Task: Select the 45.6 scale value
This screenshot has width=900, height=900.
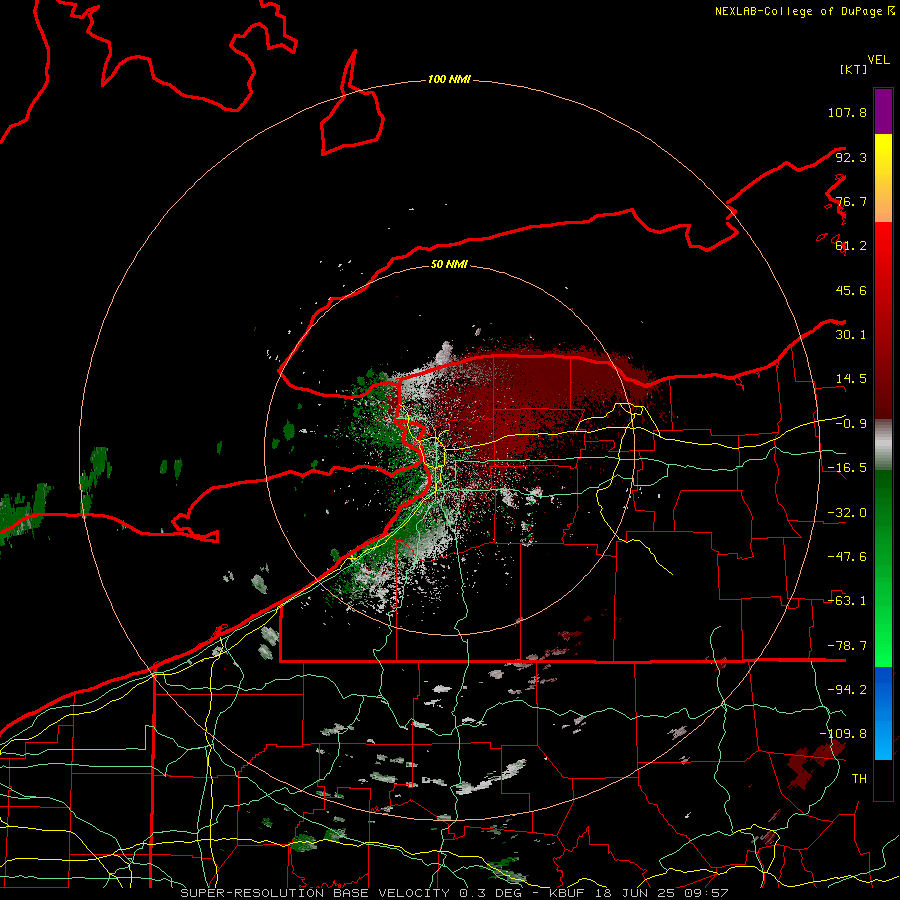Action: pyautogui.click(x=851, y=290)
